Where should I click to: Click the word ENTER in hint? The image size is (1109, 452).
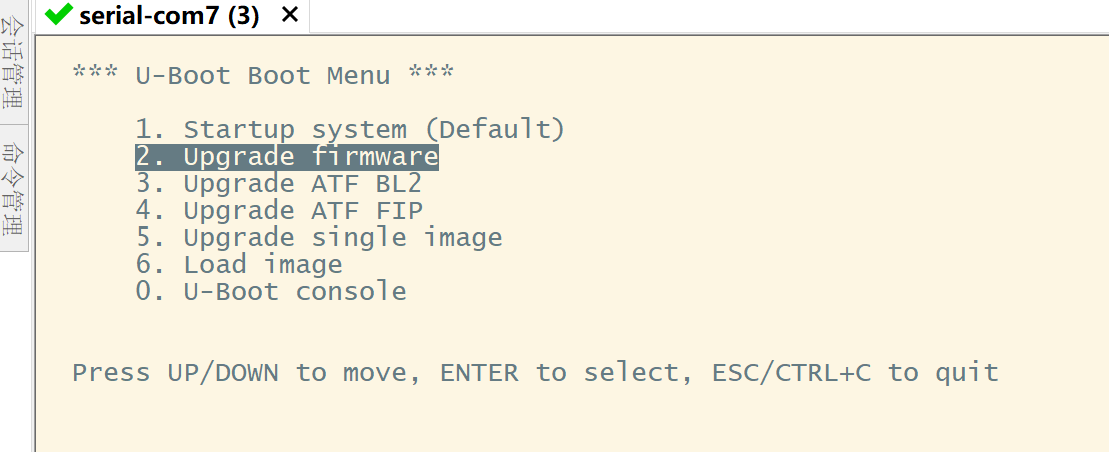pos(479,371)
